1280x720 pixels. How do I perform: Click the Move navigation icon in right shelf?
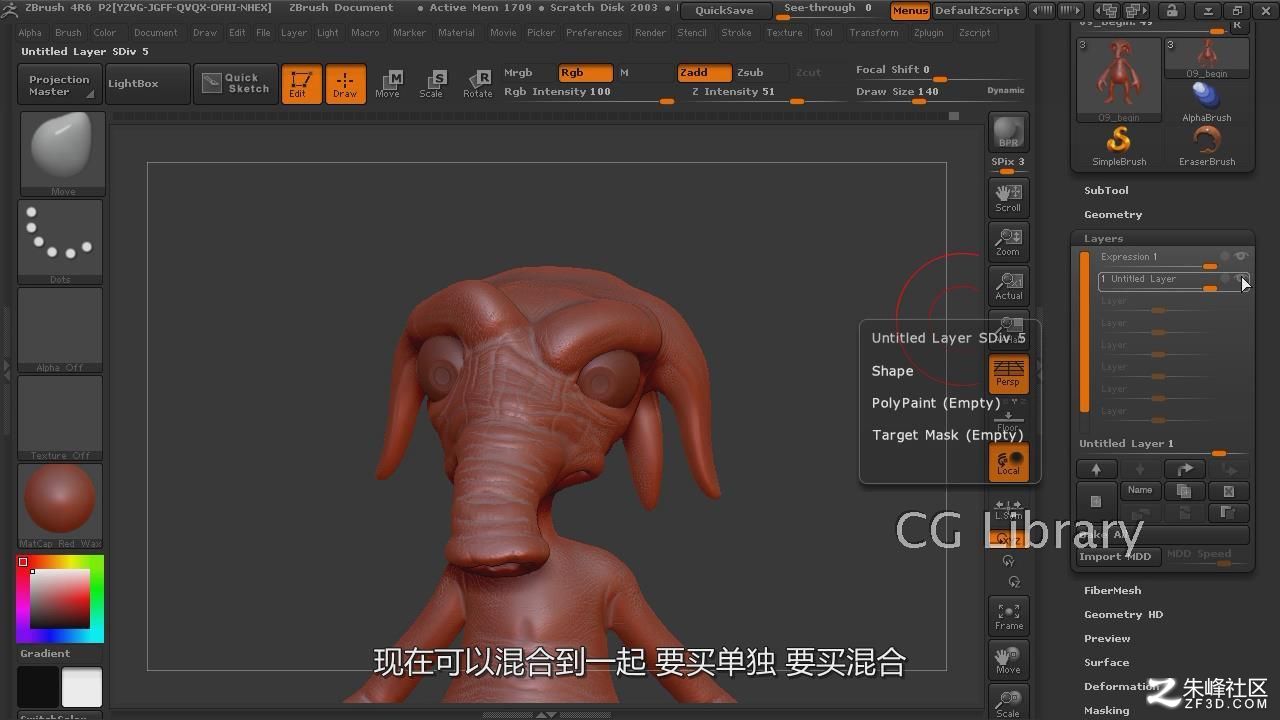(x=1008, y=660)
